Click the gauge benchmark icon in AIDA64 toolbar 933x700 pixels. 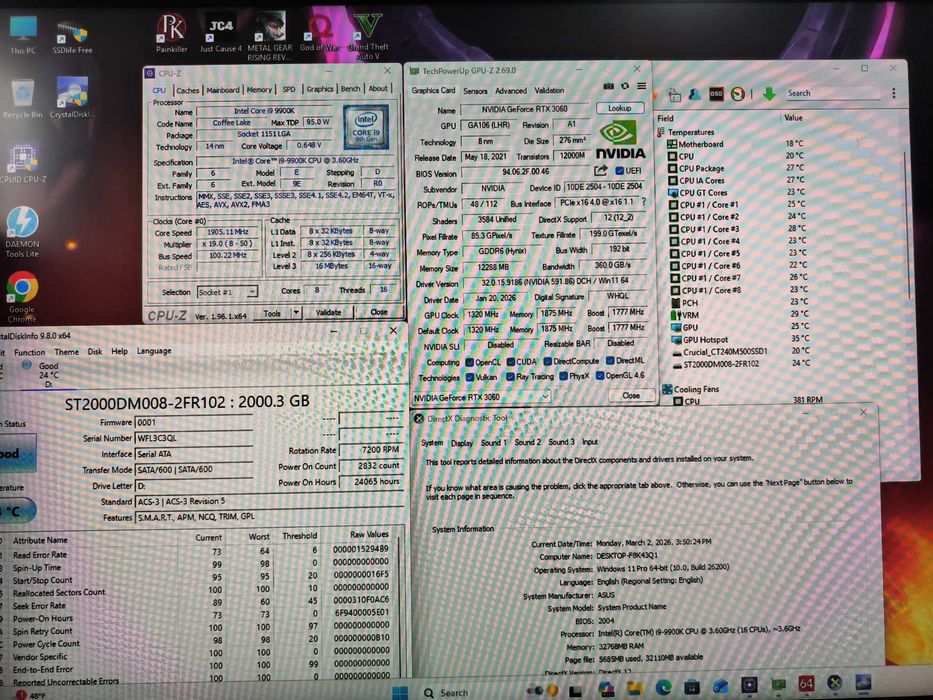[737, 94]
